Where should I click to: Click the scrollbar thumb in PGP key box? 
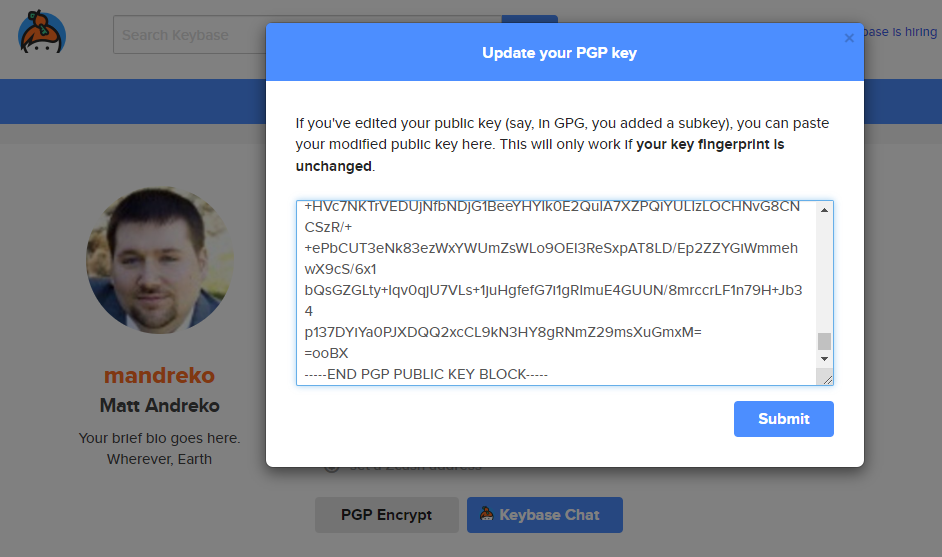pyautogui.click(x=825, y=340)
